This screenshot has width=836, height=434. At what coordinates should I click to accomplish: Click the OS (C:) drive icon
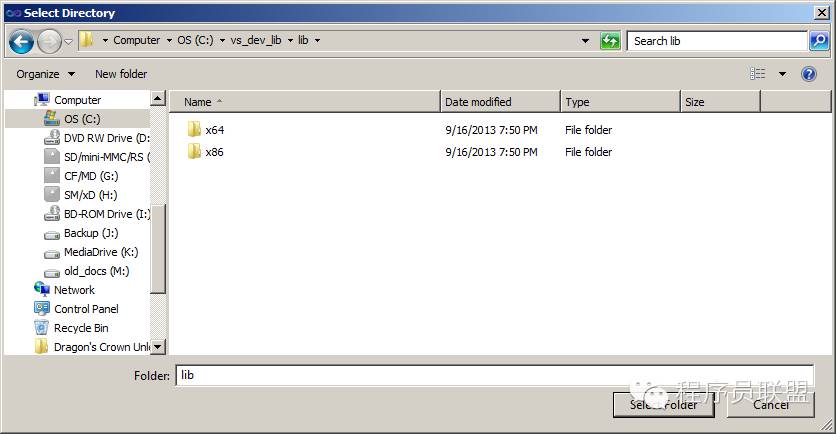tap(52, 118)
